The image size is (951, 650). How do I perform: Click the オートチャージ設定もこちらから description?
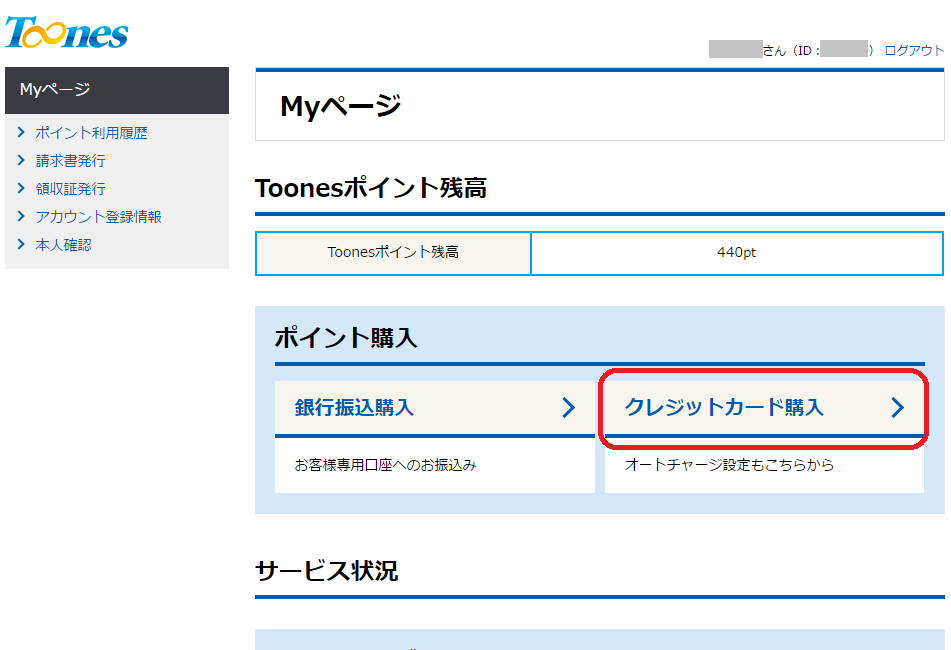[729, 465]
